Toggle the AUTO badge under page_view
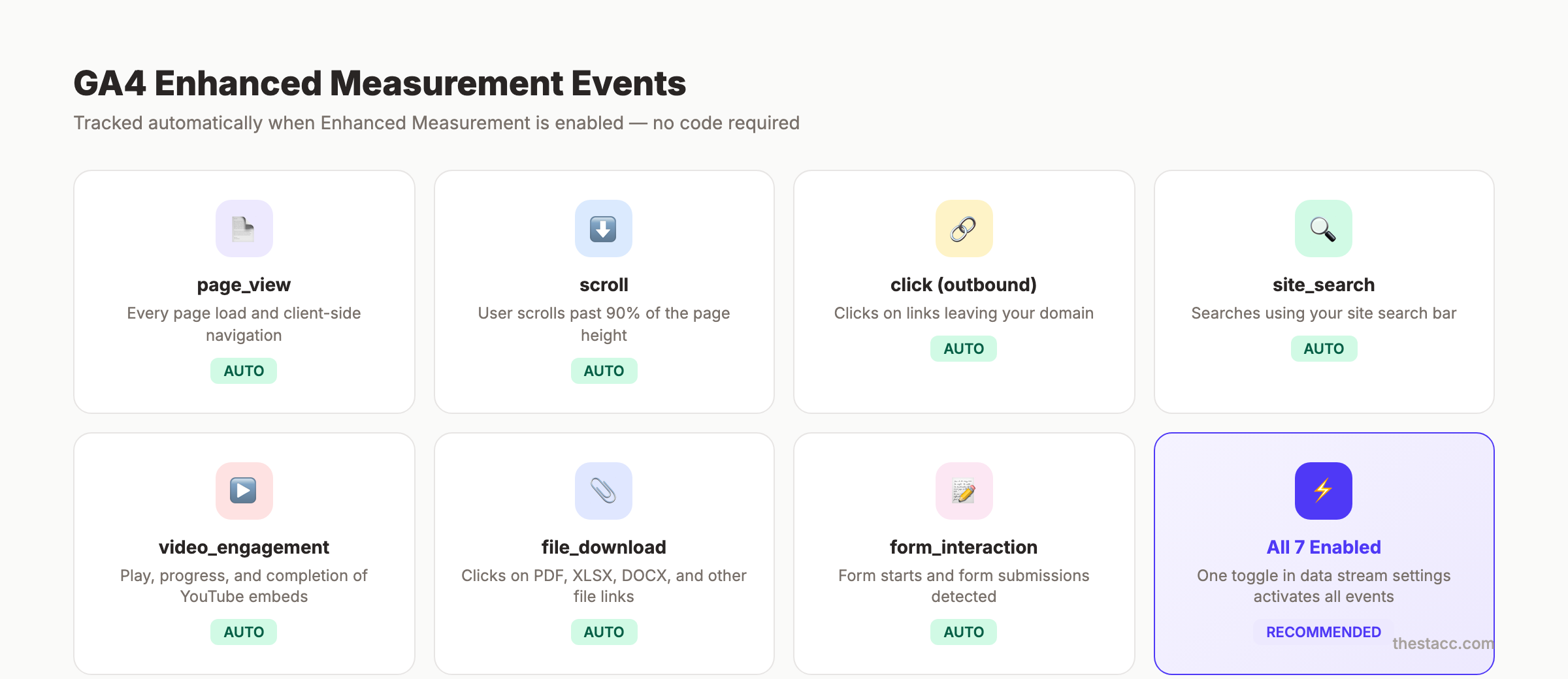This screenshot has height=679, width=1568. [244, 370]
